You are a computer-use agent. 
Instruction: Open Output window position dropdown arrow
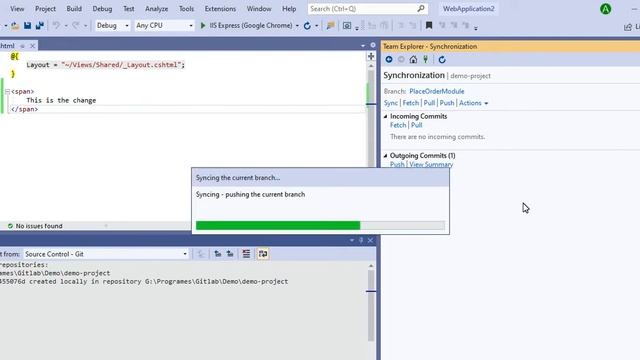352,240
